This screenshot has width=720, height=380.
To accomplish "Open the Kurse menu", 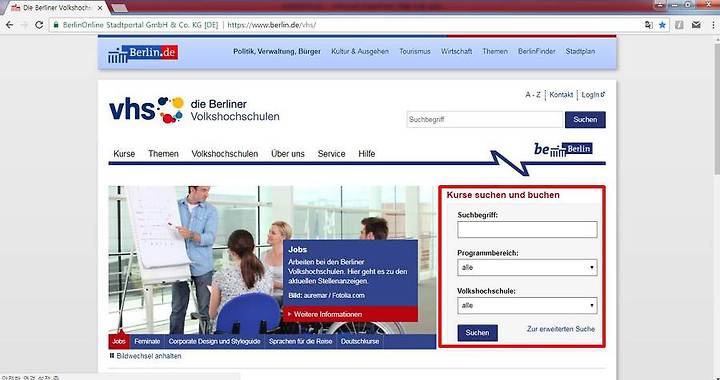I will coord(124,154).
